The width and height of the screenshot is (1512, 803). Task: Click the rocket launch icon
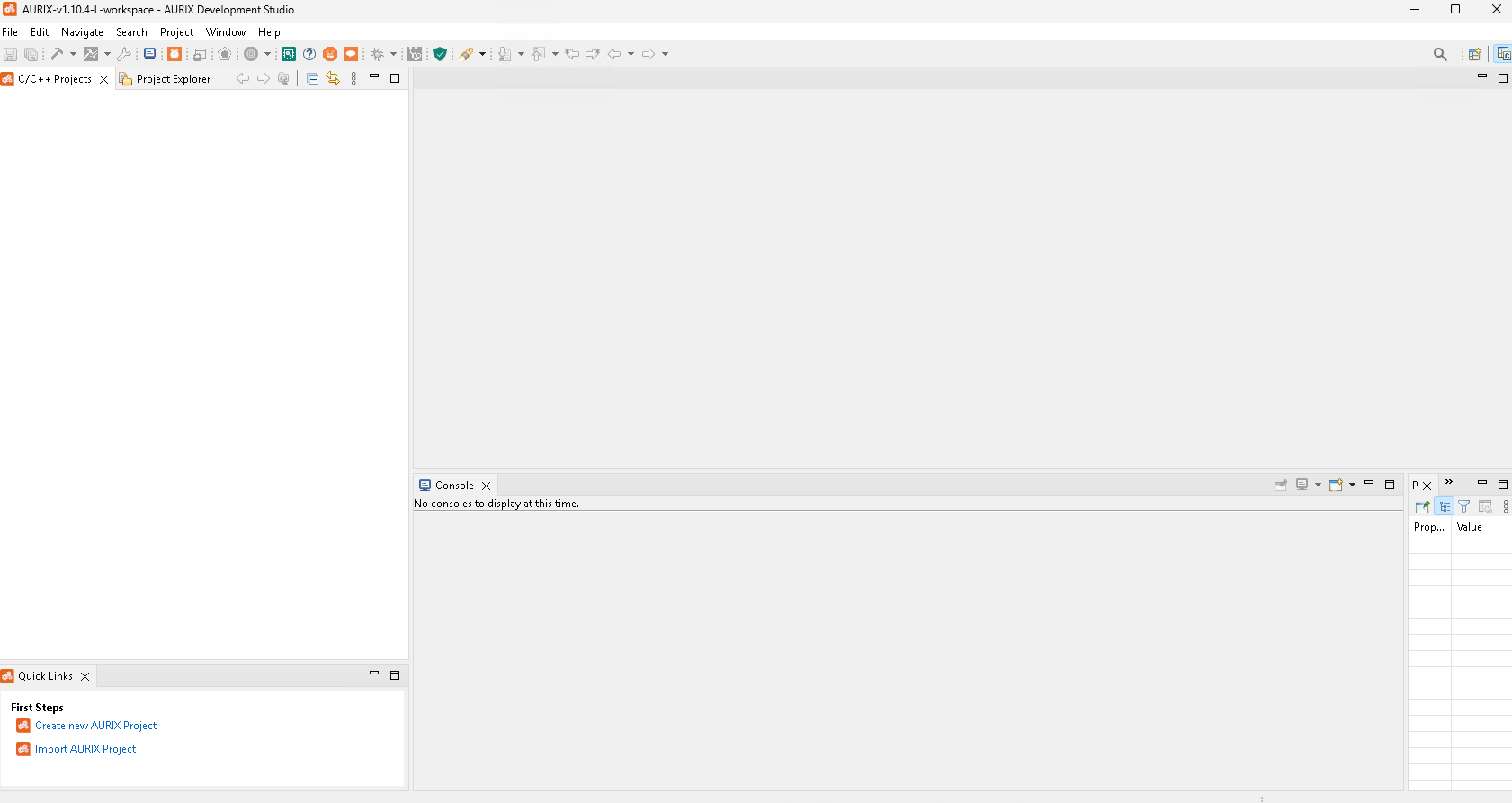tap(466, 54)
